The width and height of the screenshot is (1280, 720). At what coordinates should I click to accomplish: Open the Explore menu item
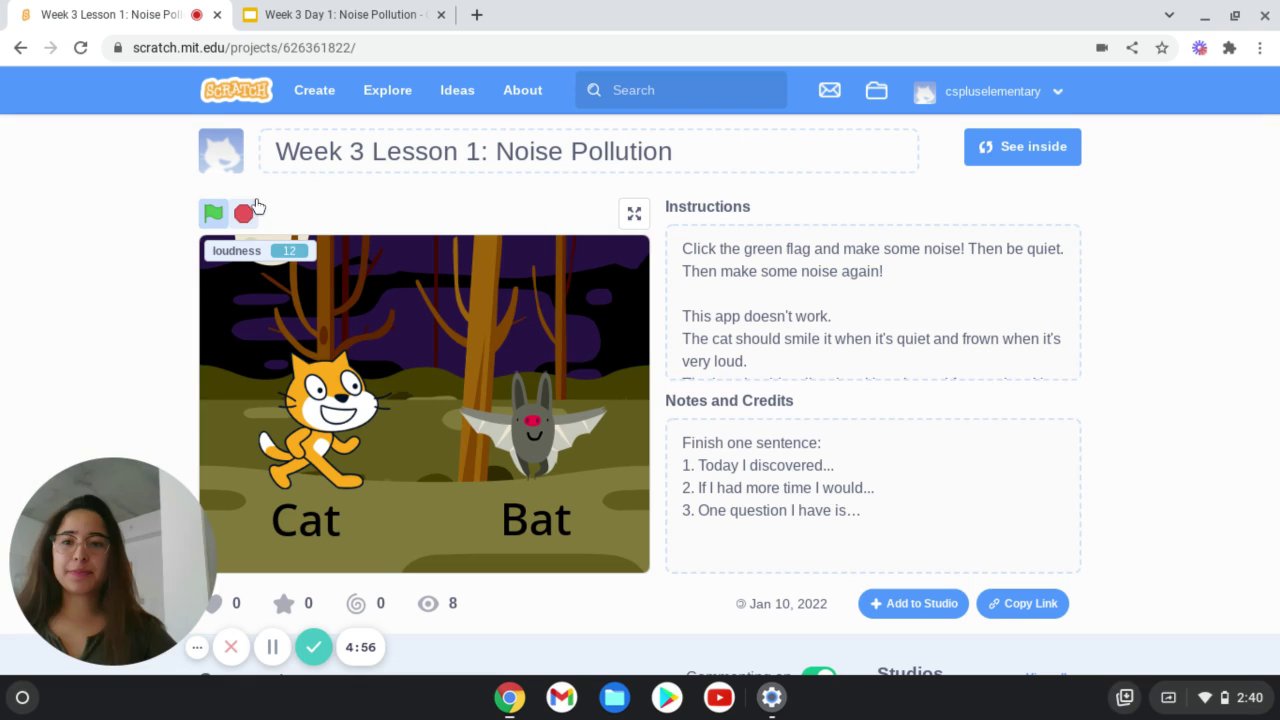[387, 90]
